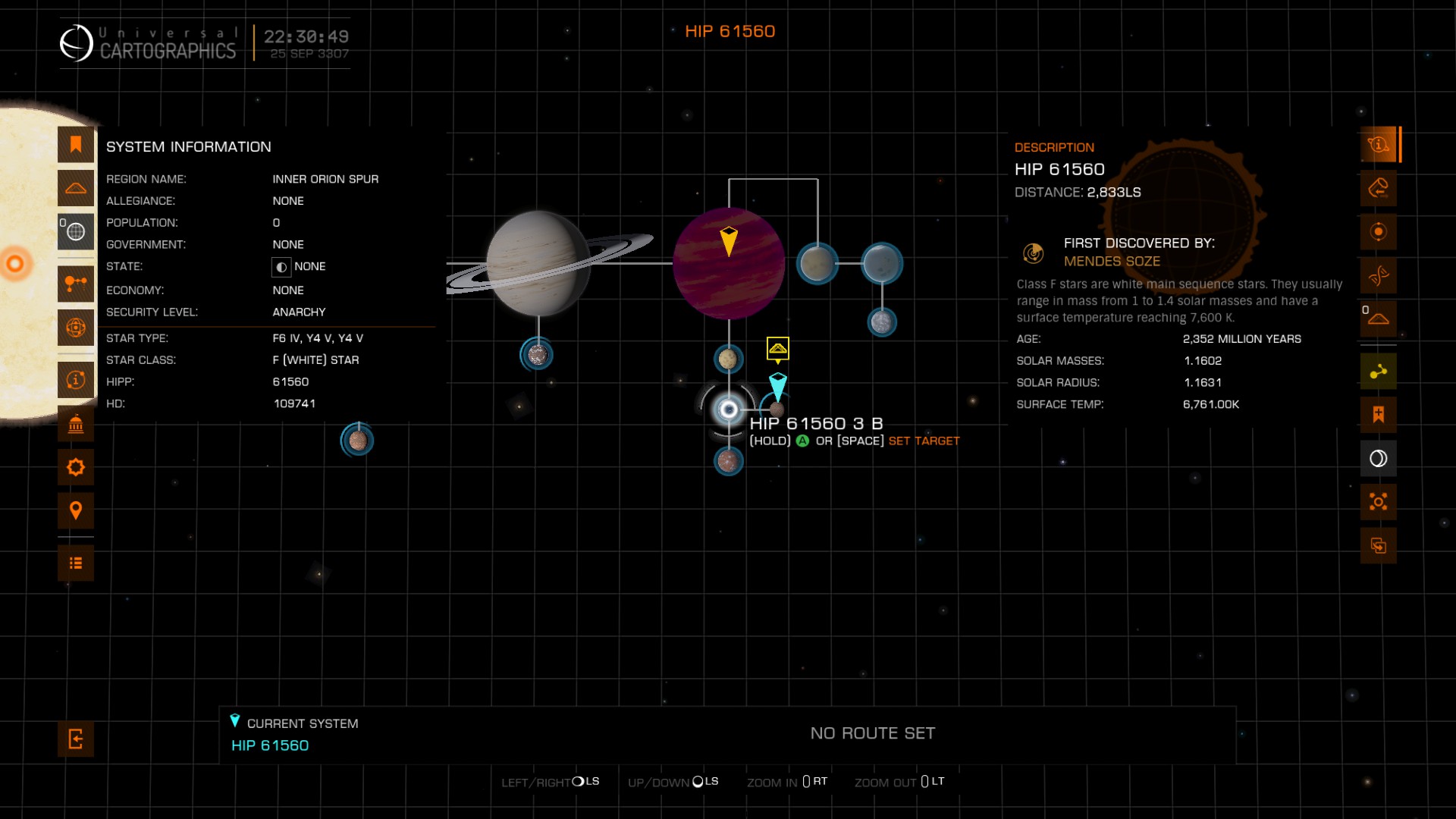The height and width of the screenshot is (819, 1456).
Task: Select the orange star at far left edge
Action: pos(15,264)
